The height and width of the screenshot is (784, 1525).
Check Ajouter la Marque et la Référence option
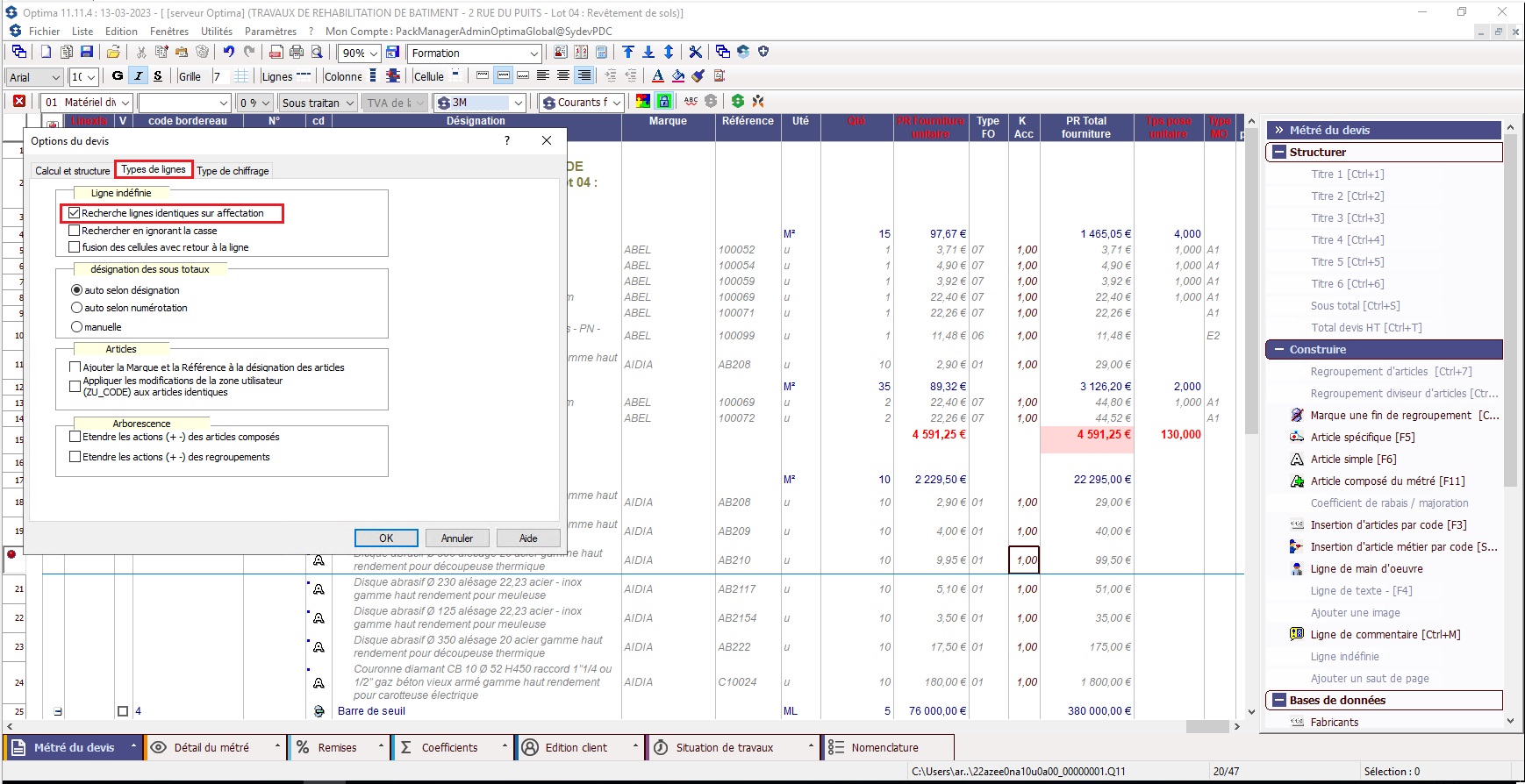75,367
